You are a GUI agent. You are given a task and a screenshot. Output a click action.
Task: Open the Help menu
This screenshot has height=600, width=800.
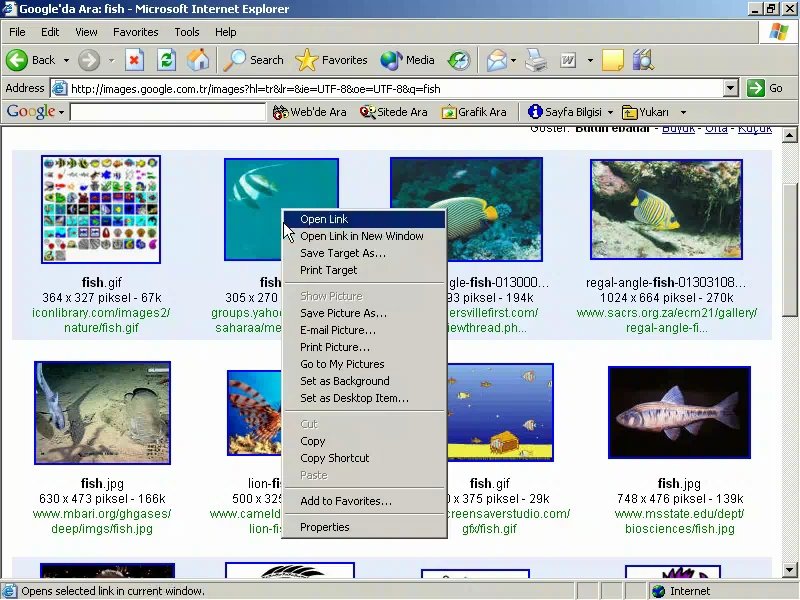tap(226, 32)
